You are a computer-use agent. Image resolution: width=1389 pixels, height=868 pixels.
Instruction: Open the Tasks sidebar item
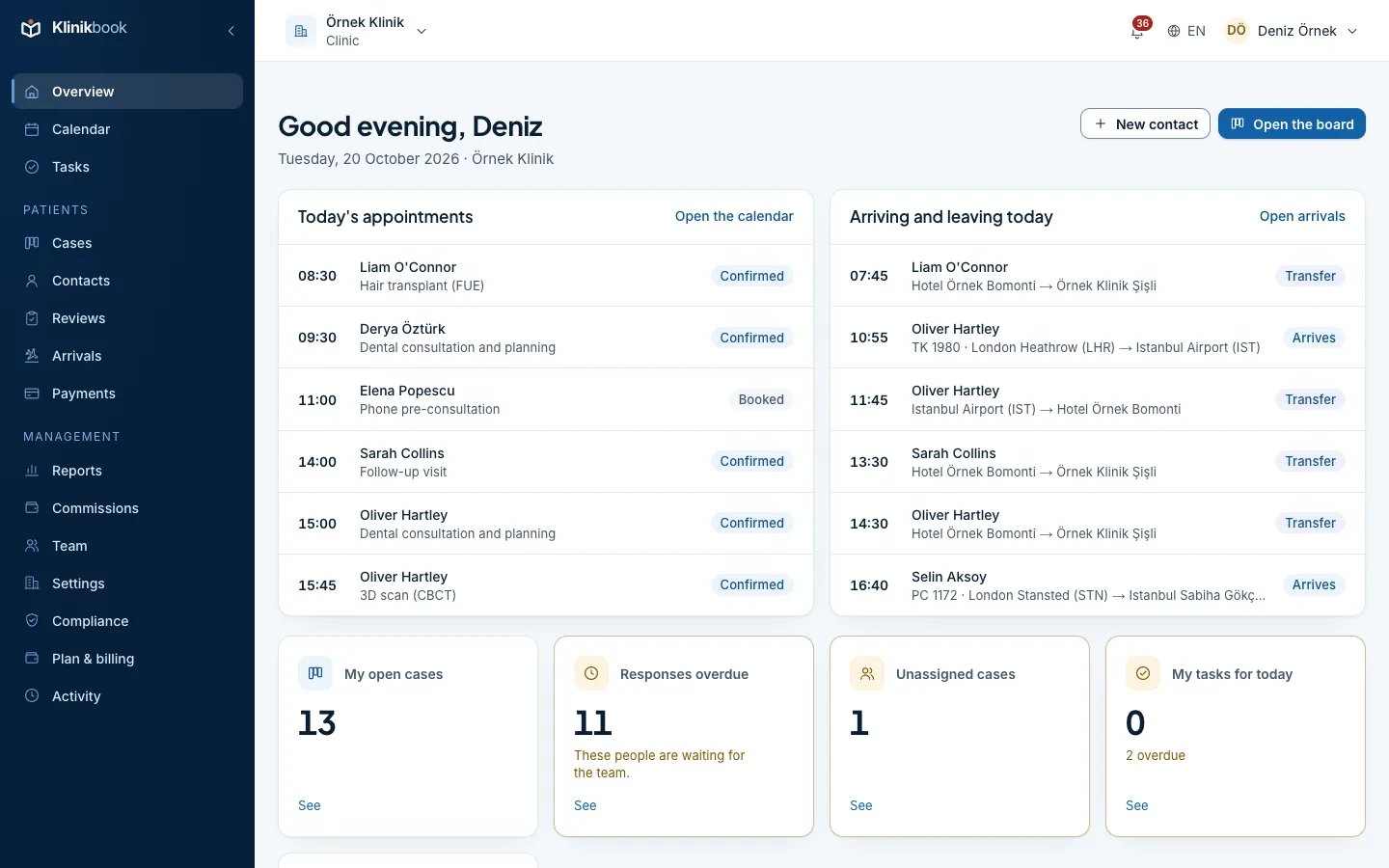[127, 167]
